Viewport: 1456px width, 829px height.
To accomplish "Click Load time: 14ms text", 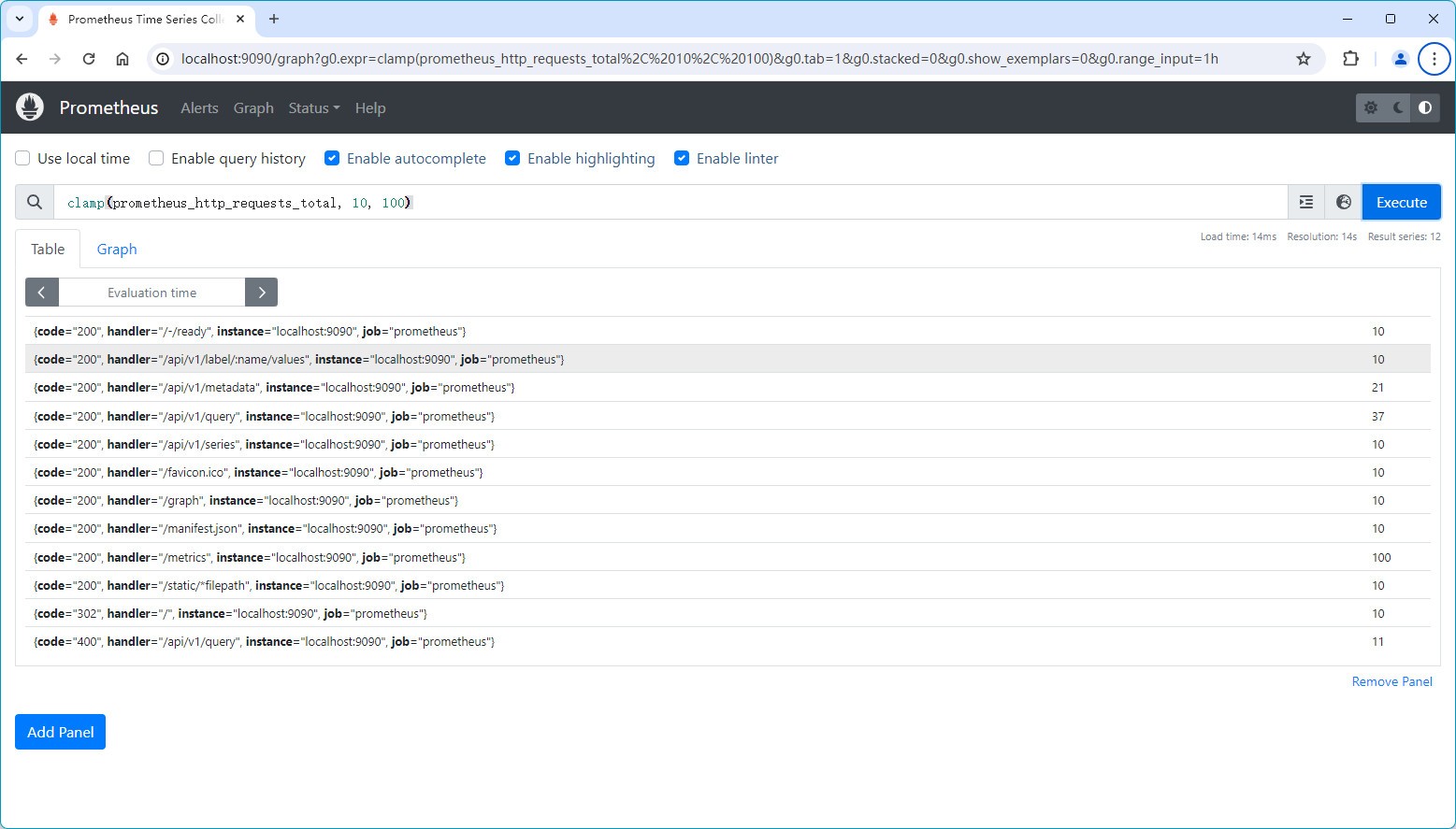I will pos(1238,236).
